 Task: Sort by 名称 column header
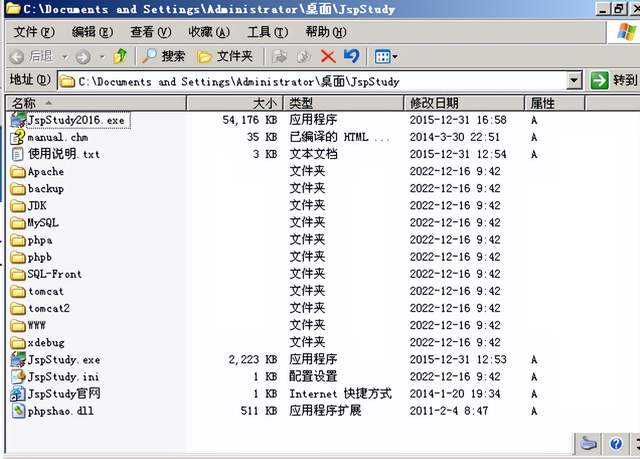coord(96,103)
